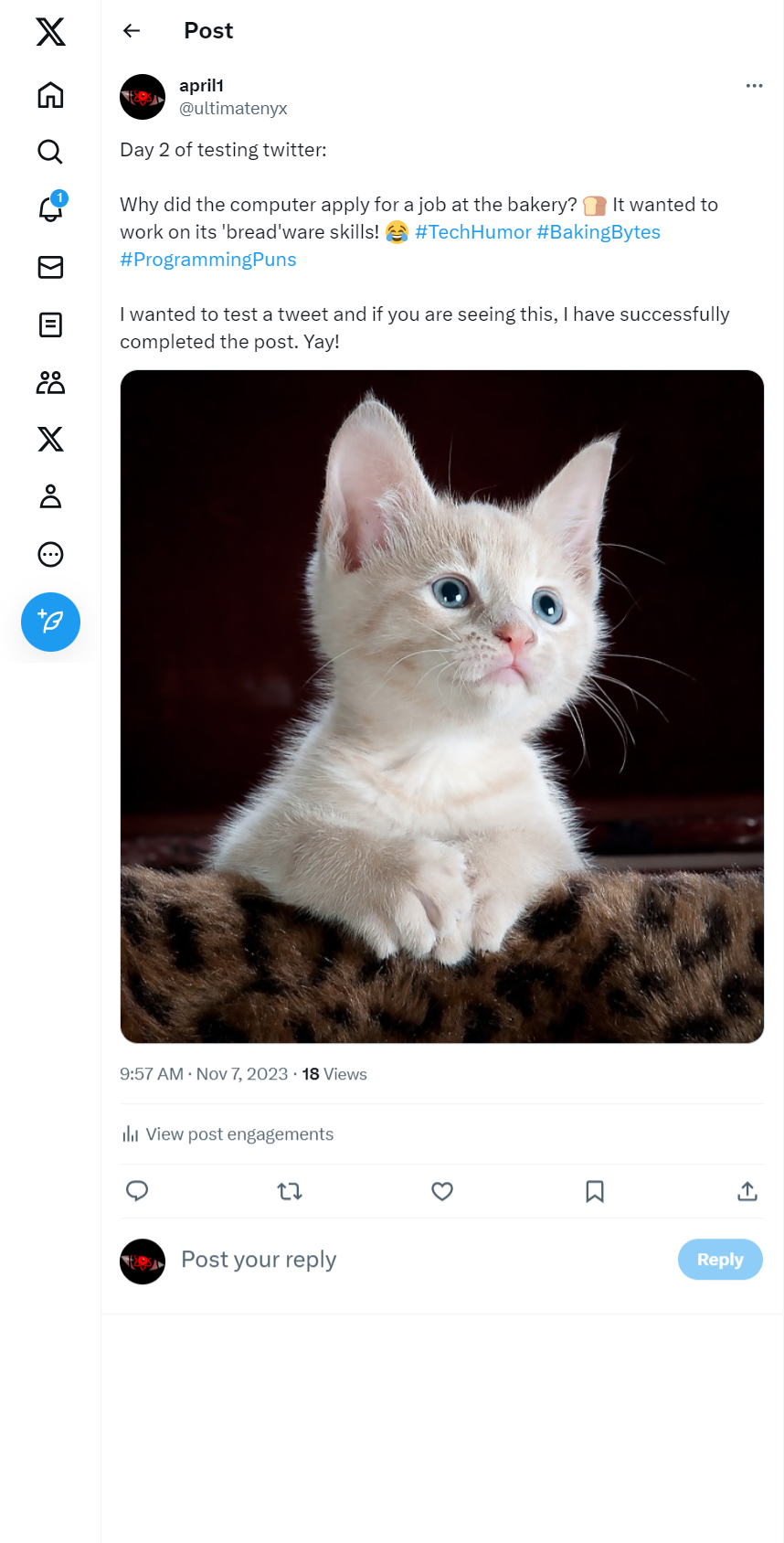Check your unread Notifications
The image size is (784, 1543).
pos(50,209)
